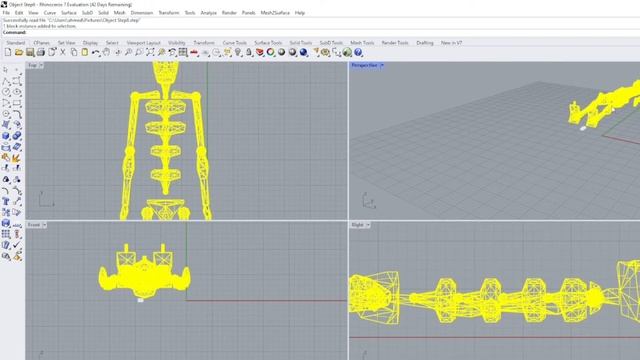Switch to the Drafting tab
This screenshot has height=360, width=640.
coord(424,43)
